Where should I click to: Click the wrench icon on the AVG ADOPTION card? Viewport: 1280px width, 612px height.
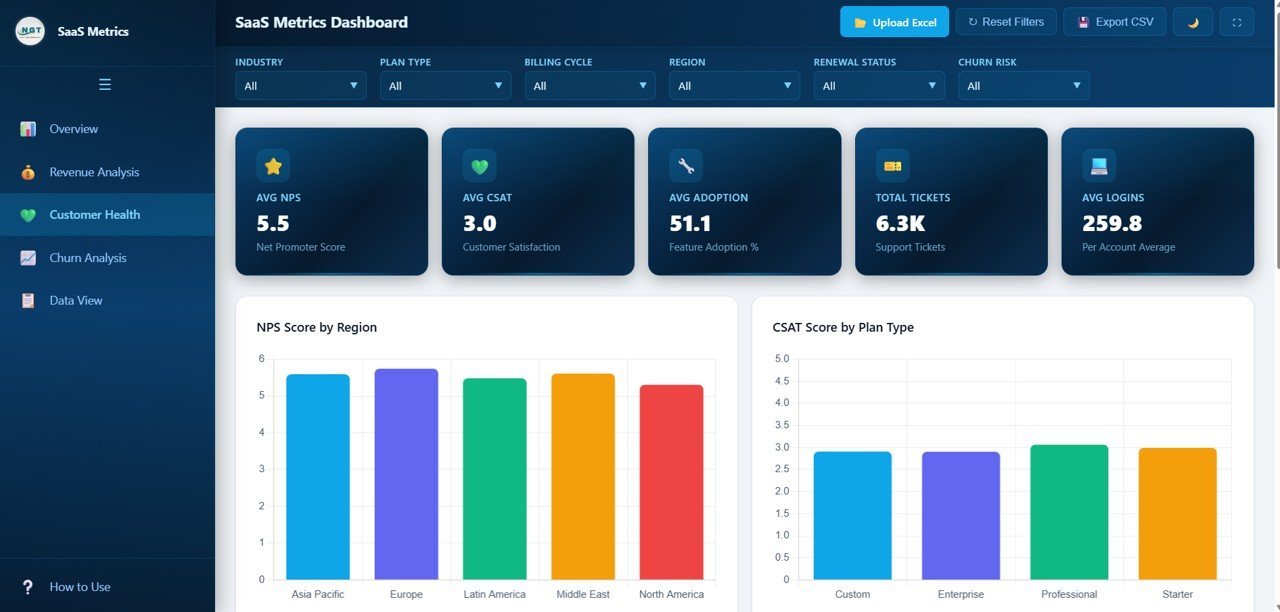coord(685,166)
